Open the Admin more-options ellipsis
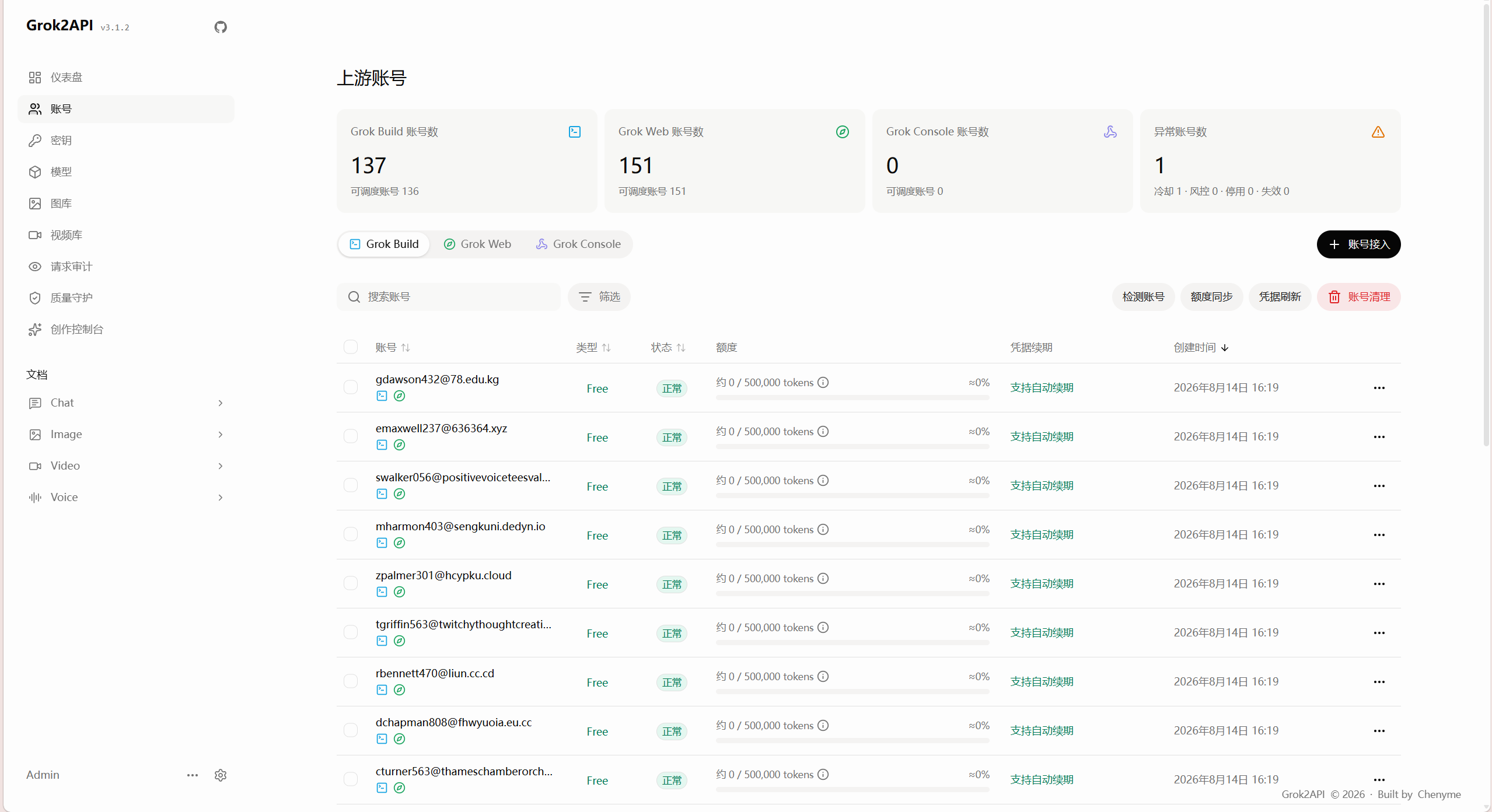This screenshot has width=1492, height=812. point(193,775)
